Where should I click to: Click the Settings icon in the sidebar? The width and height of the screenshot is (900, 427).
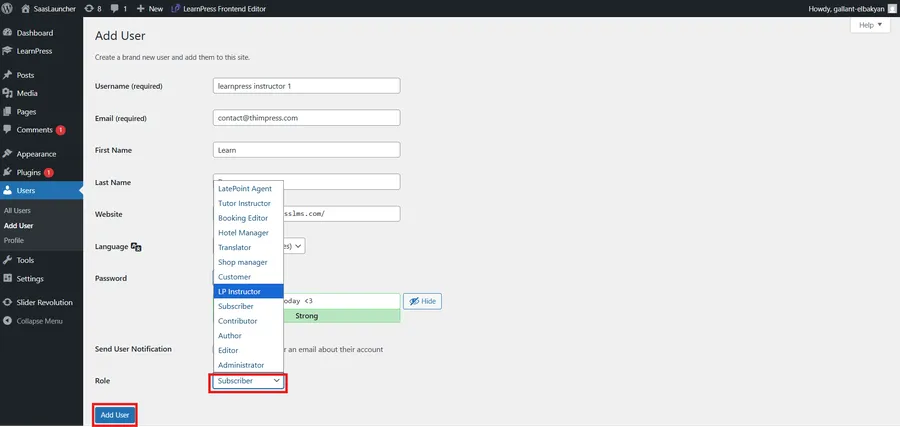point(7,278)
